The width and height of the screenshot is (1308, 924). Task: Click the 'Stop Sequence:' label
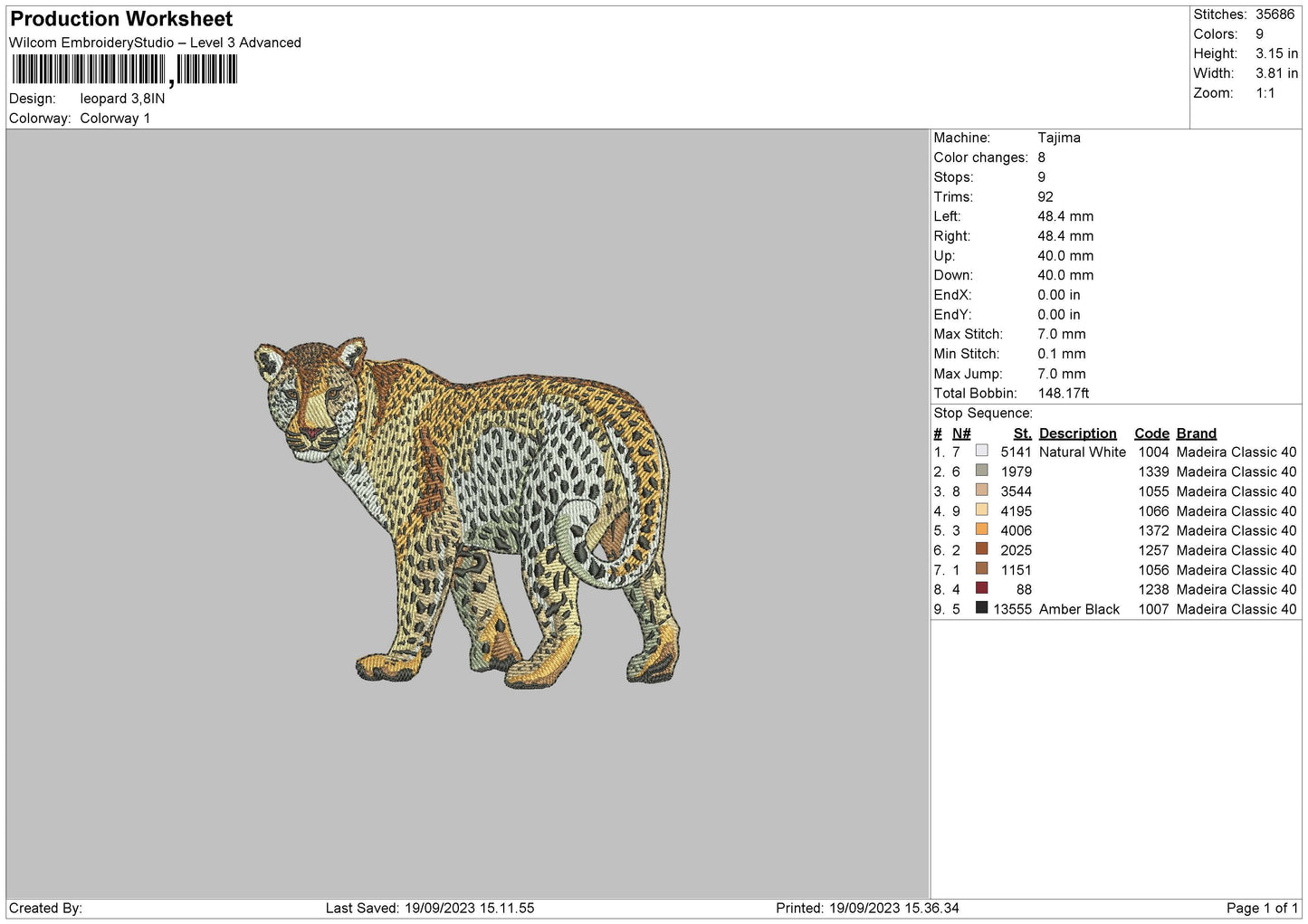[x=983, y=414]
